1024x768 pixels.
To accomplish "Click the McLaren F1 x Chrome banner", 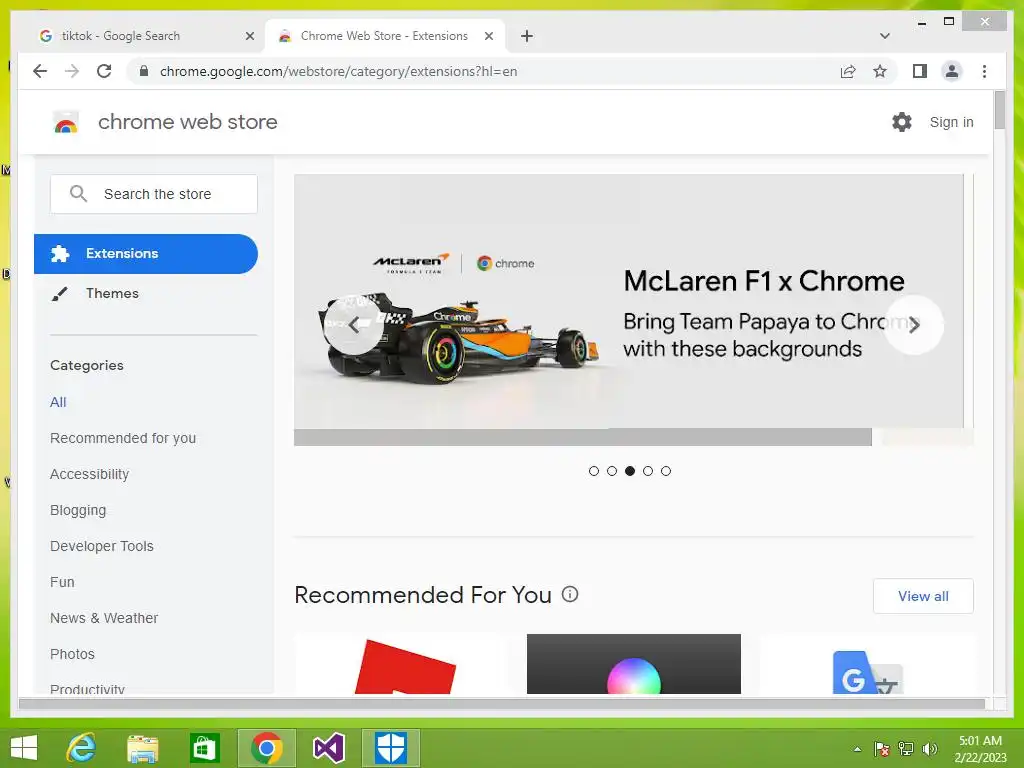I will [x=628, y=301].
